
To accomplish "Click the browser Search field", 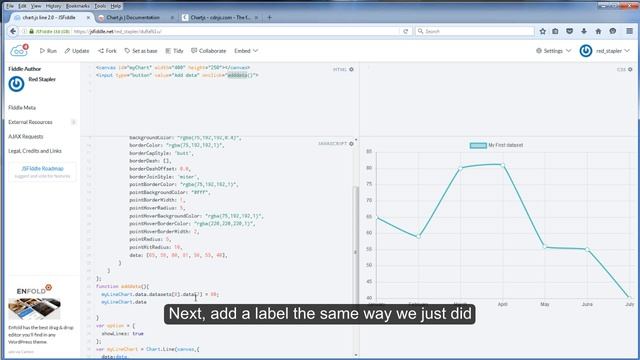I will (x=474, y=31).
